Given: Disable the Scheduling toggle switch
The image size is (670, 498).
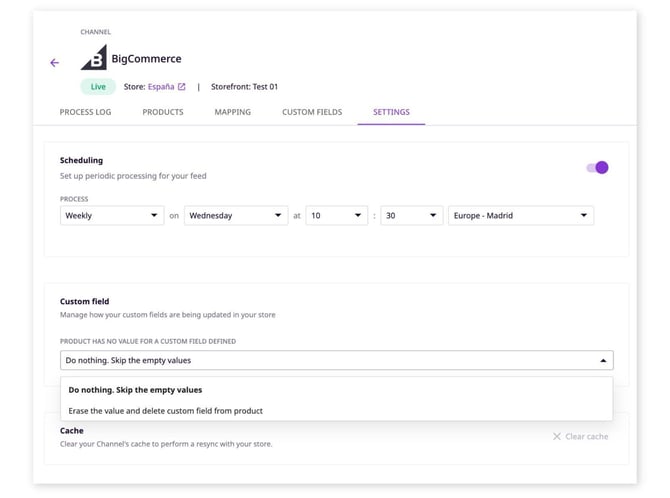Looking at the screenshot, I should pos(597,168).
